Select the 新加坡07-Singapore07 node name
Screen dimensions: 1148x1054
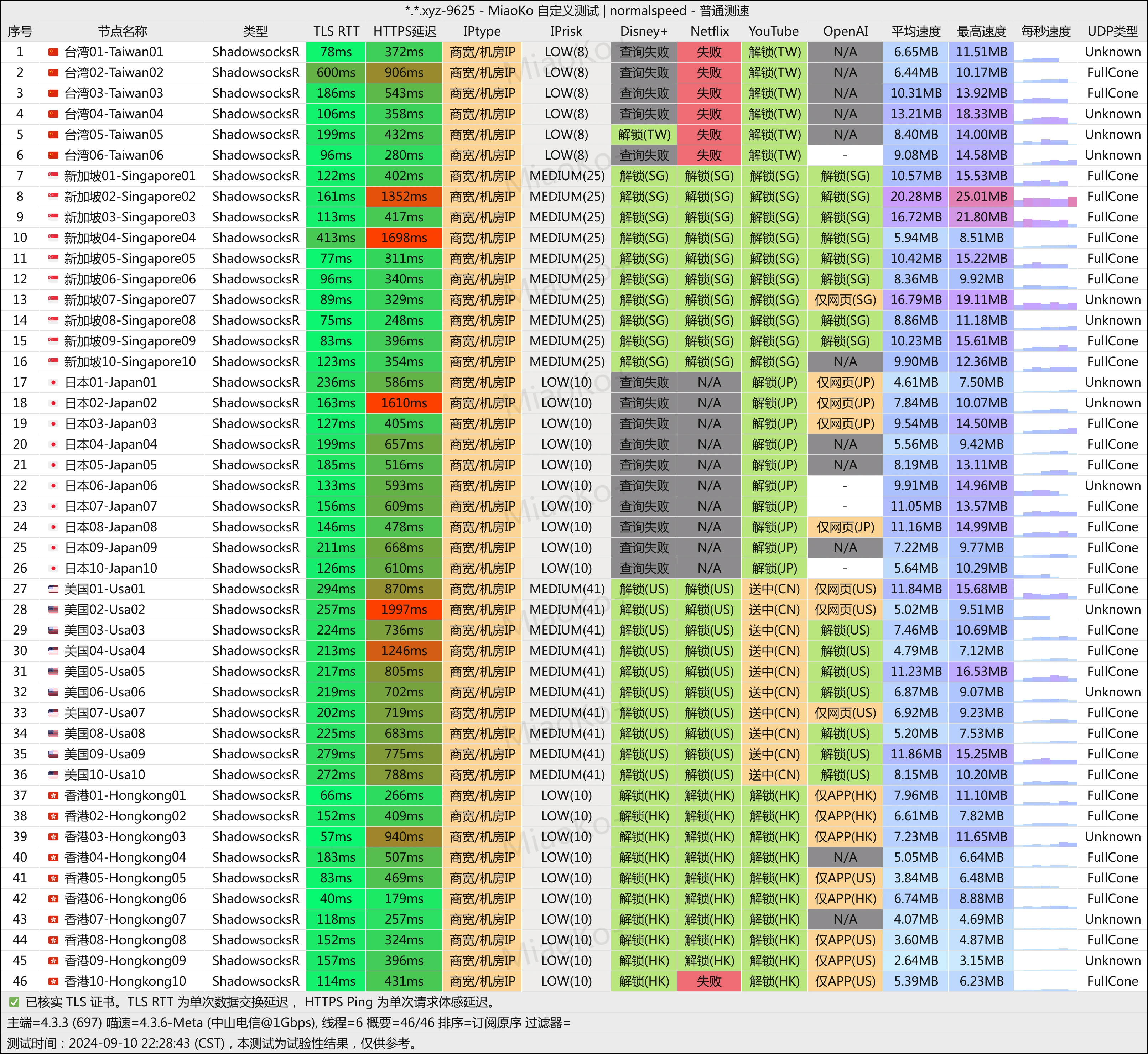click(x=130, y=300)
